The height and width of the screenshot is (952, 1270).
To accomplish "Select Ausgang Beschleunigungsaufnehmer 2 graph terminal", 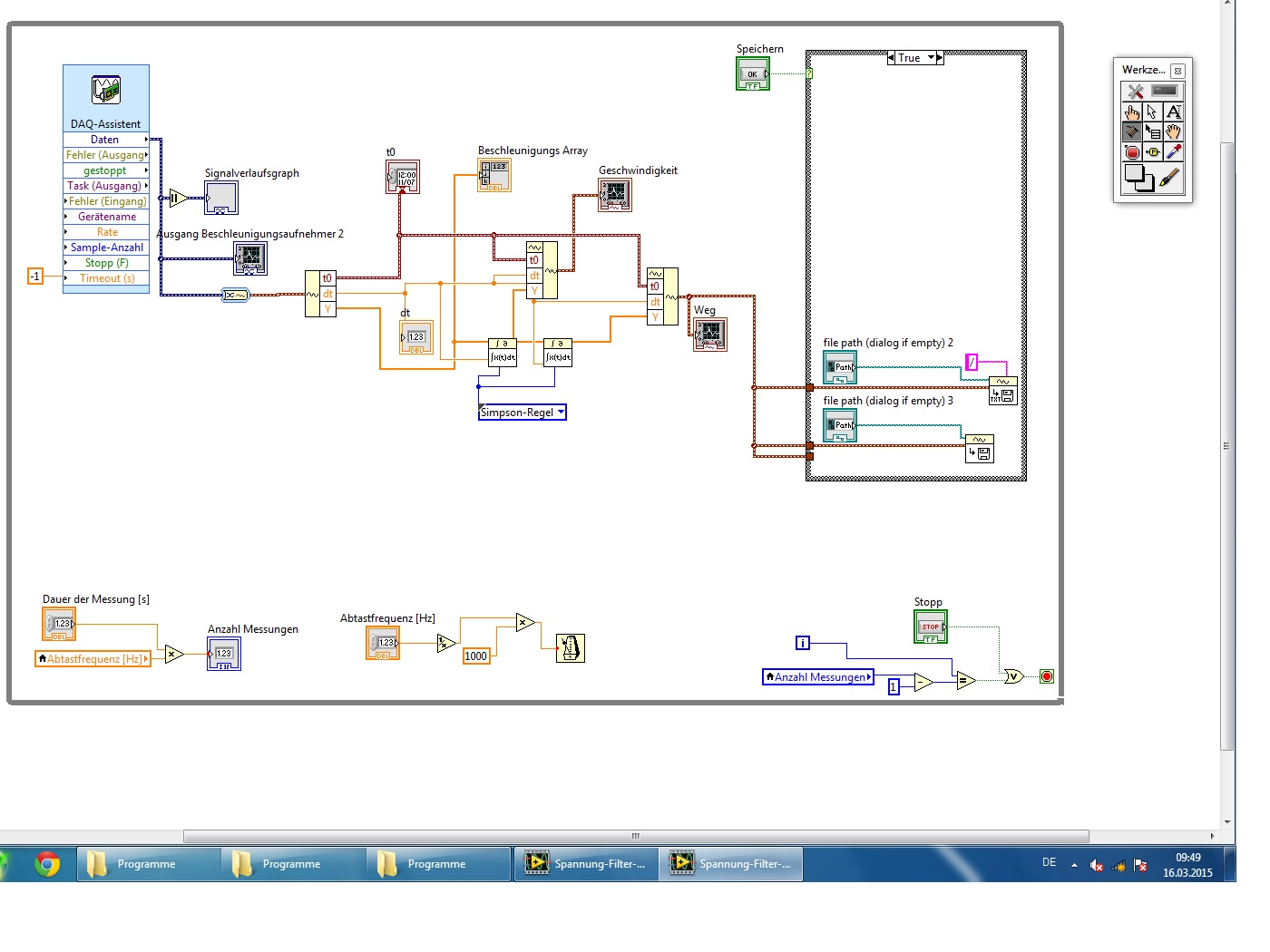I will tap(250, 258).
